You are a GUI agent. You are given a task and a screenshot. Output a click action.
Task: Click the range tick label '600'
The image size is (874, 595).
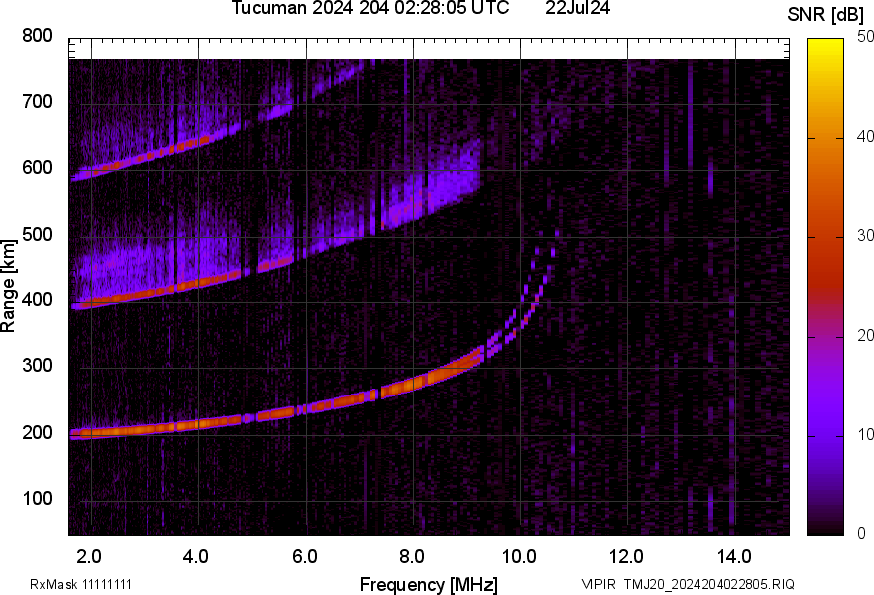coord(37,168)
